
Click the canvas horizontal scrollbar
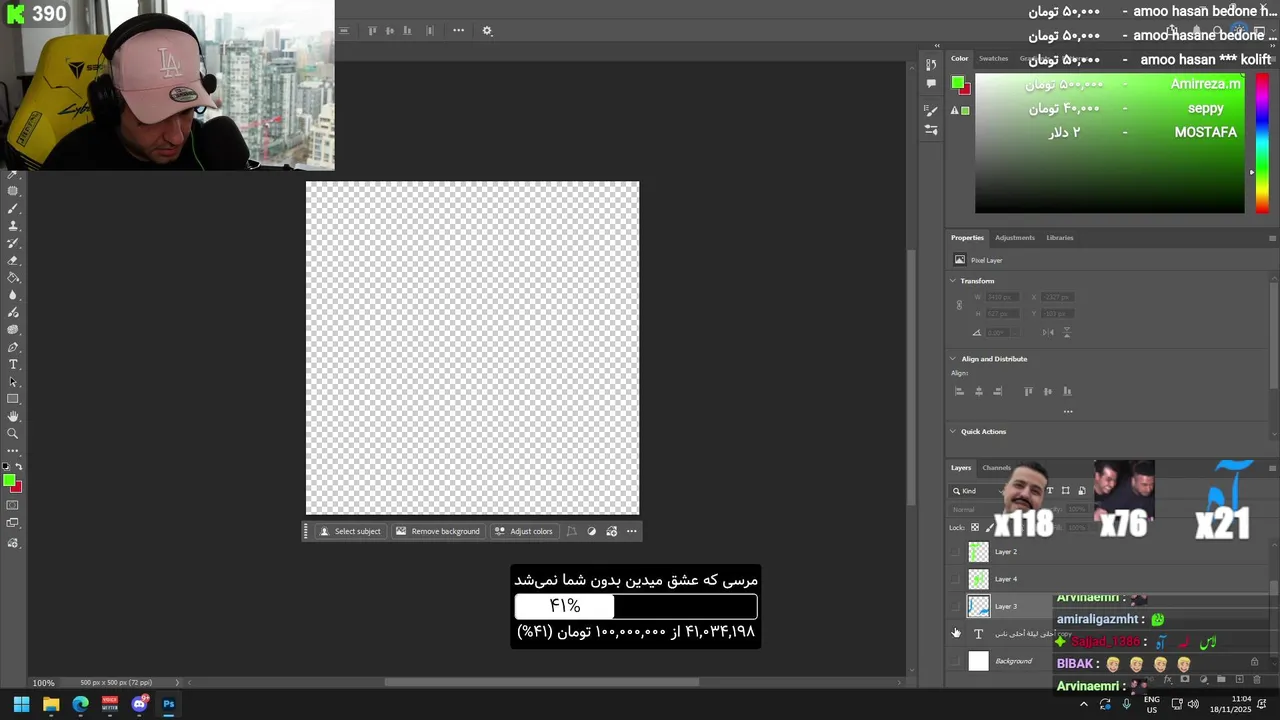[542, 683]
